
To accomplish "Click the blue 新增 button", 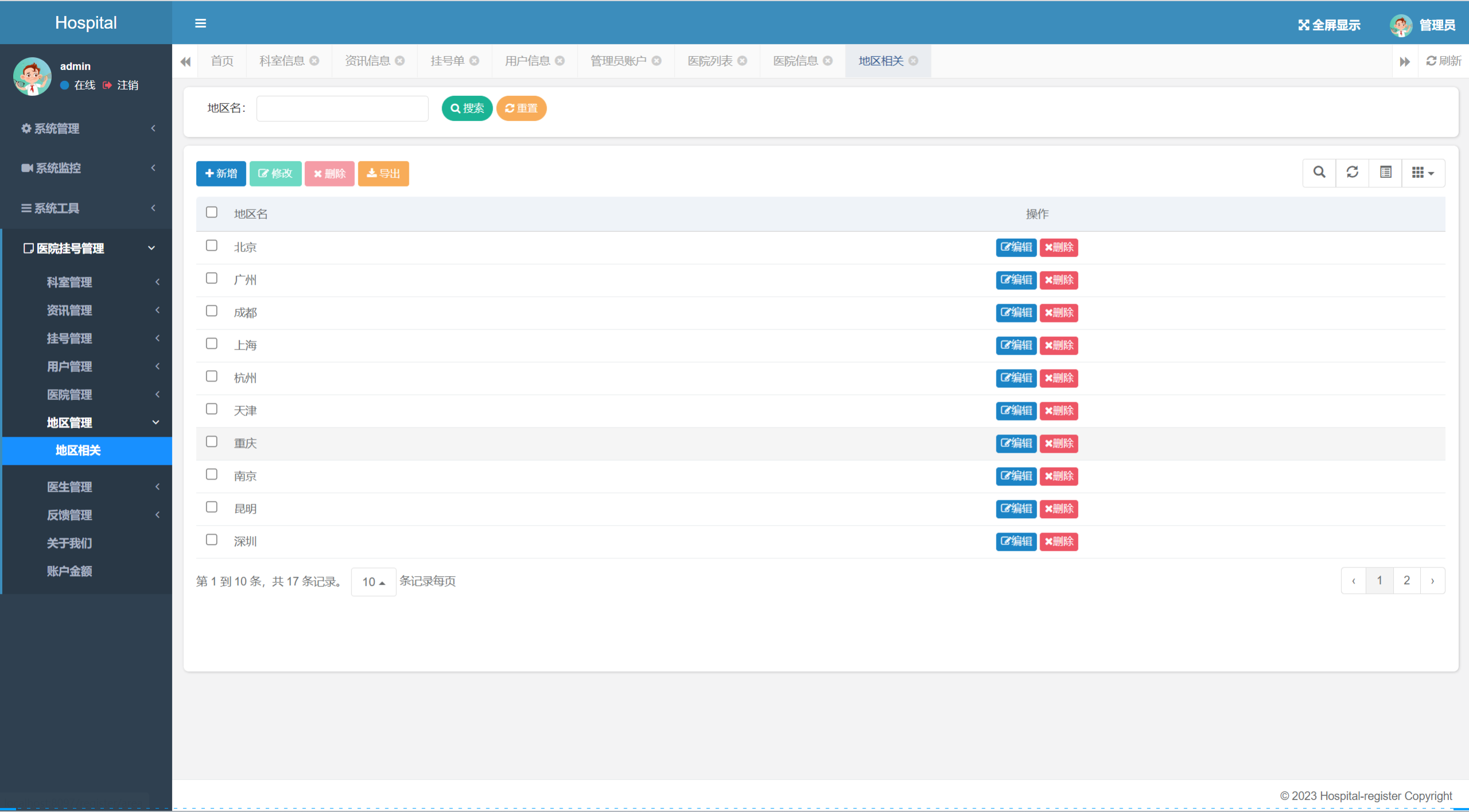I will [221, 174].
